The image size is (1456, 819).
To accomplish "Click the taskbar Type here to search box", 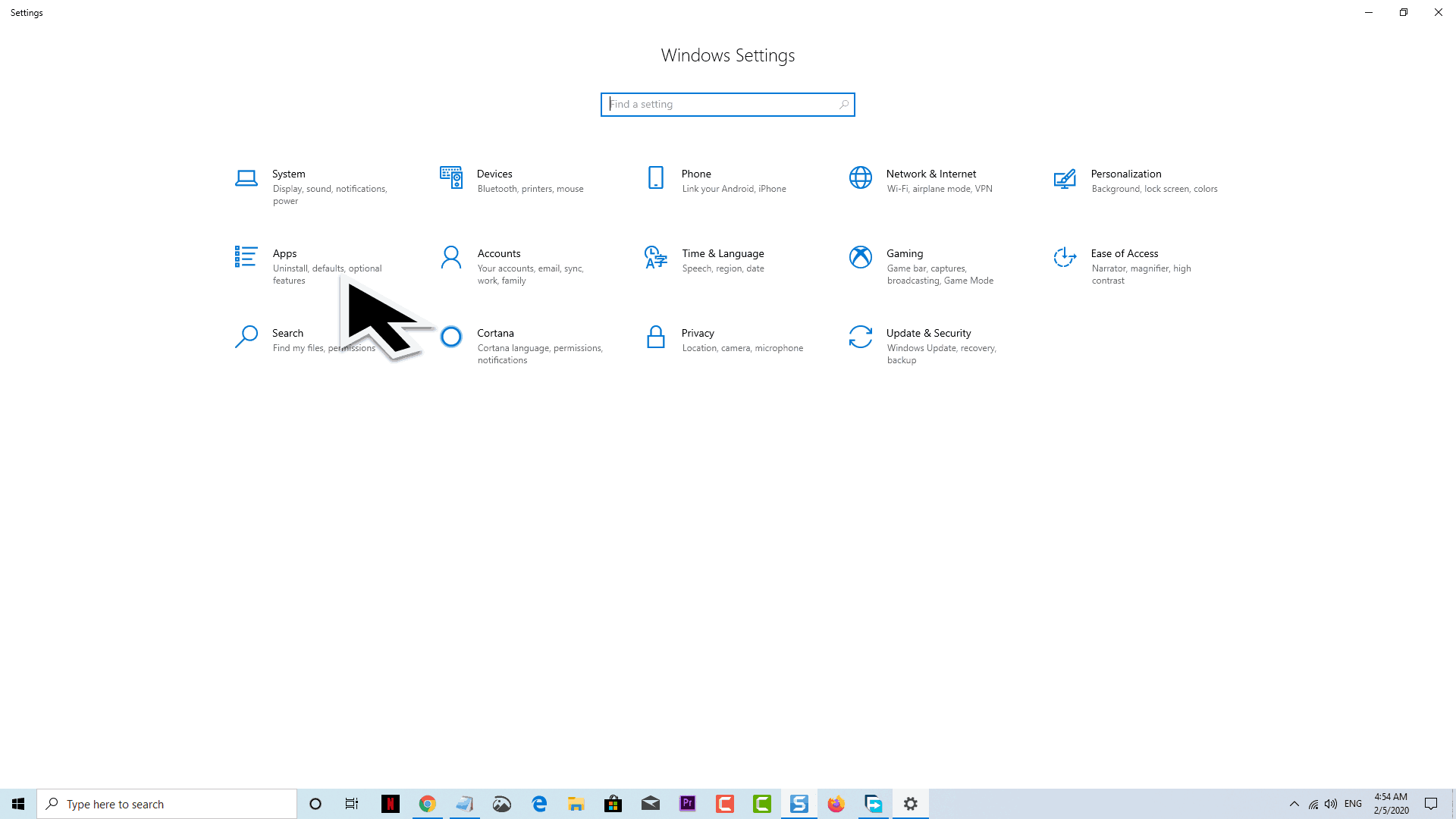I will [x=167, y=804].
